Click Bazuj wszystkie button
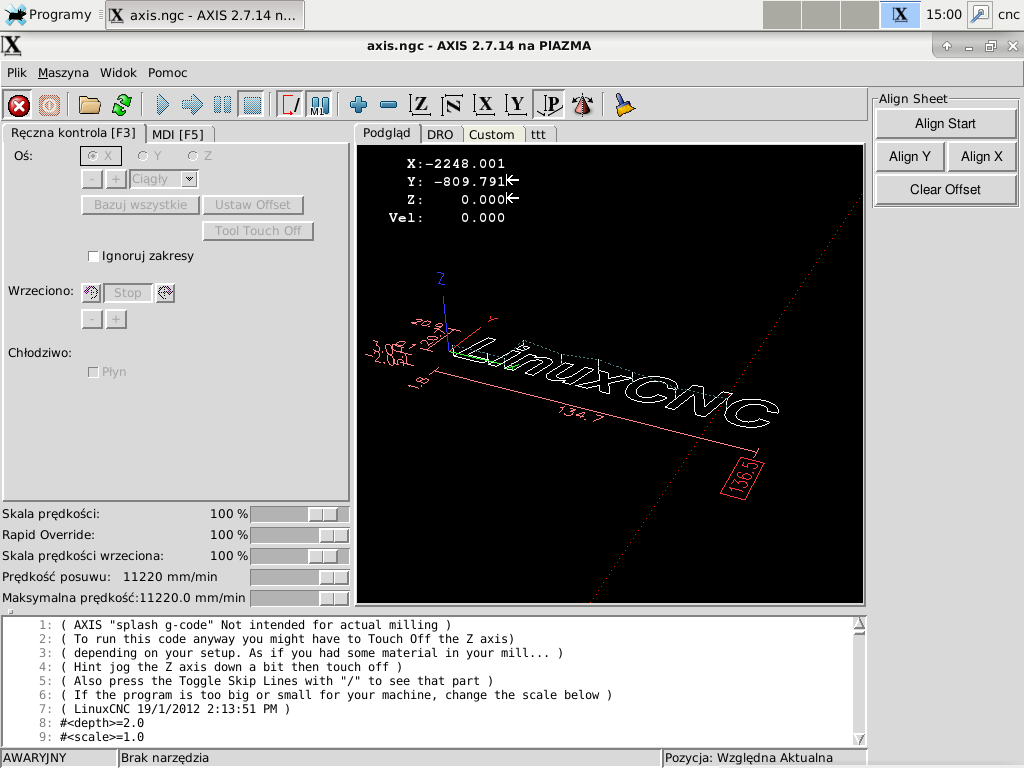The height and width of the screenshot is (768, 1024). pyautogui.click(x=140, y=205)
